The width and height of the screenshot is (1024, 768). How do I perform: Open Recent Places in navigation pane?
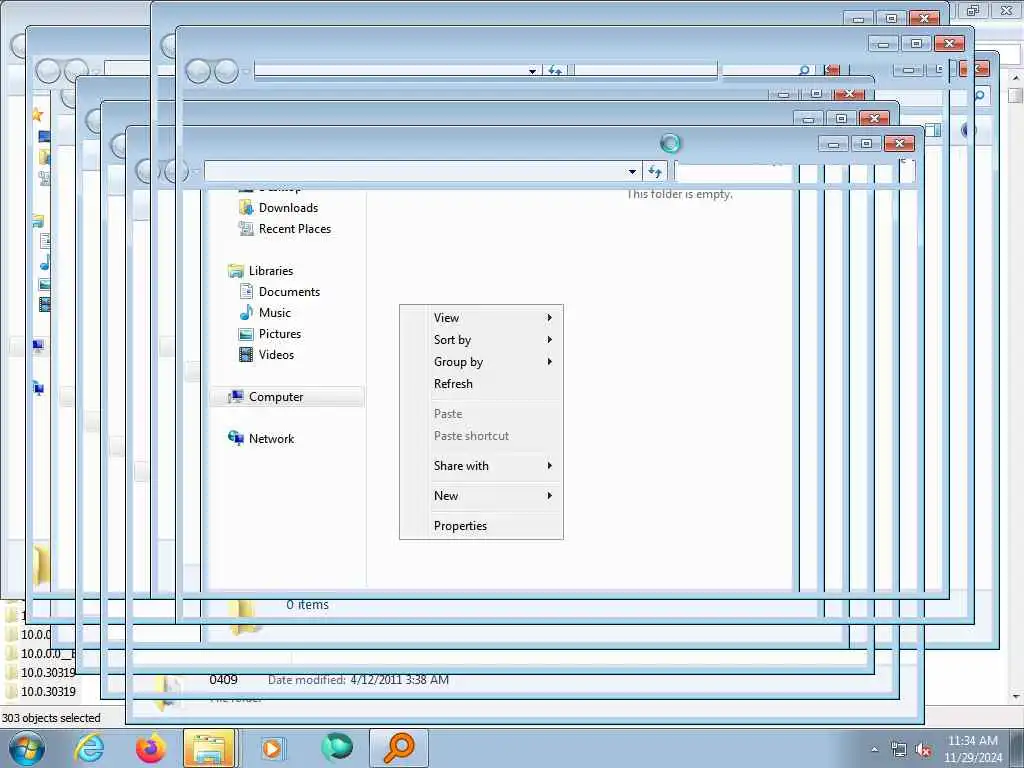(x=295, y=229)
